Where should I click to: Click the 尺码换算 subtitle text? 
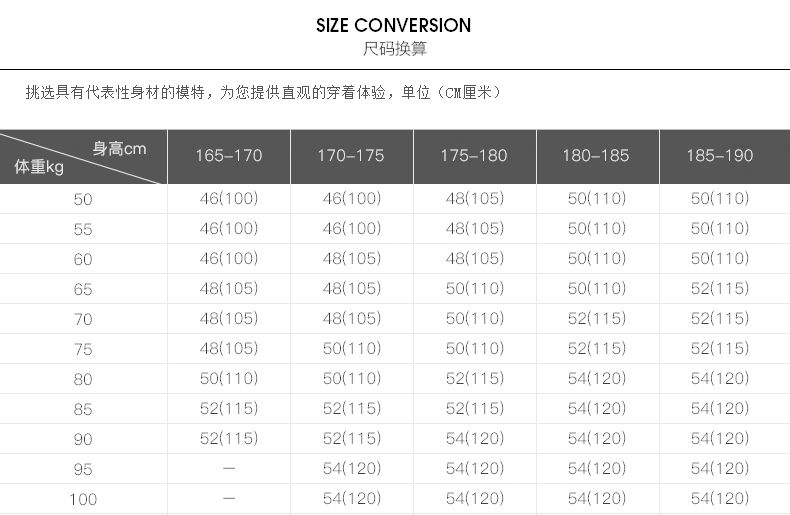(394, 49)
